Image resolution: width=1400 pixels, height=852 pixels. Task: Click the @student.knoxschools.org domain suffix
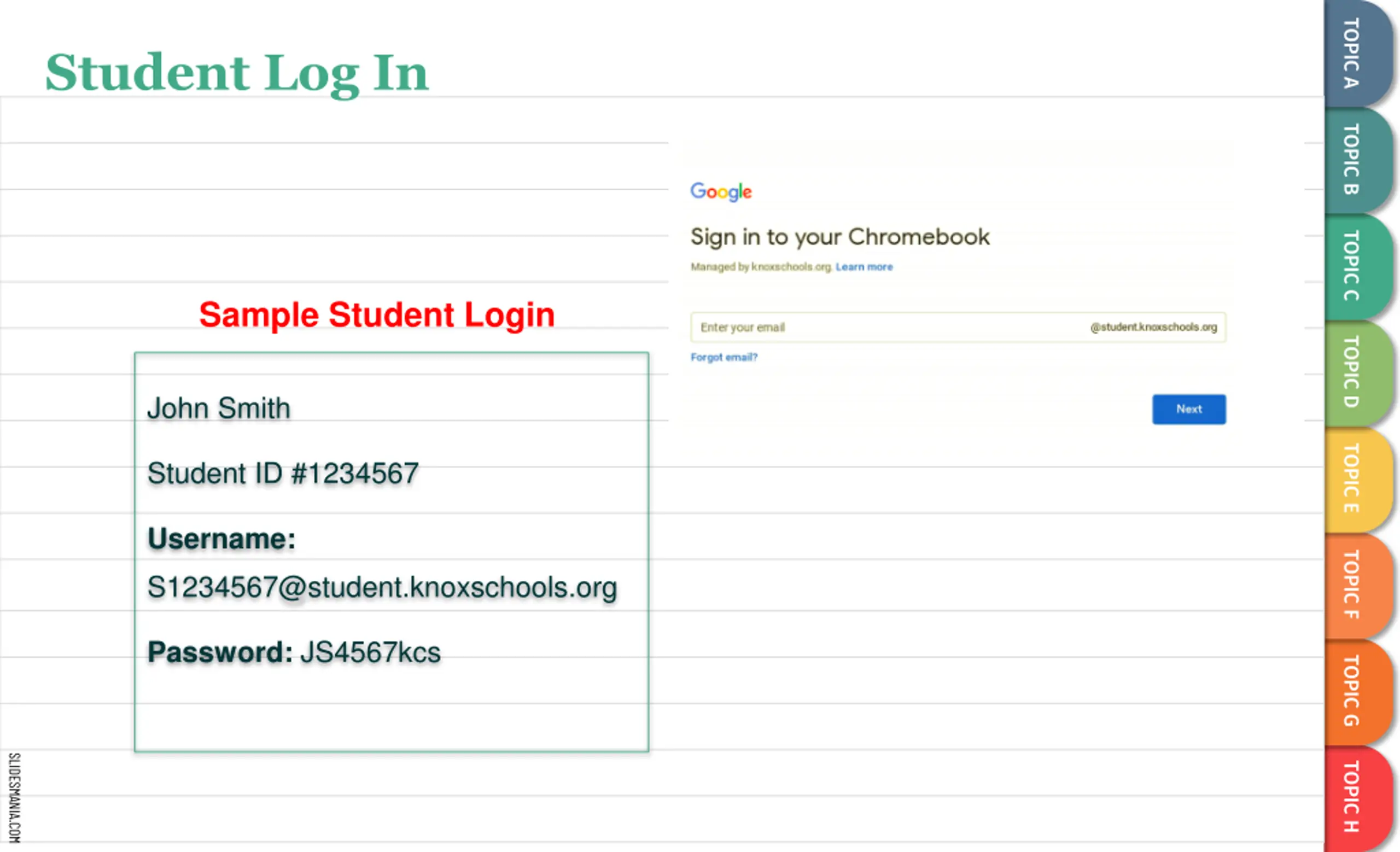tap(1153, 327)
